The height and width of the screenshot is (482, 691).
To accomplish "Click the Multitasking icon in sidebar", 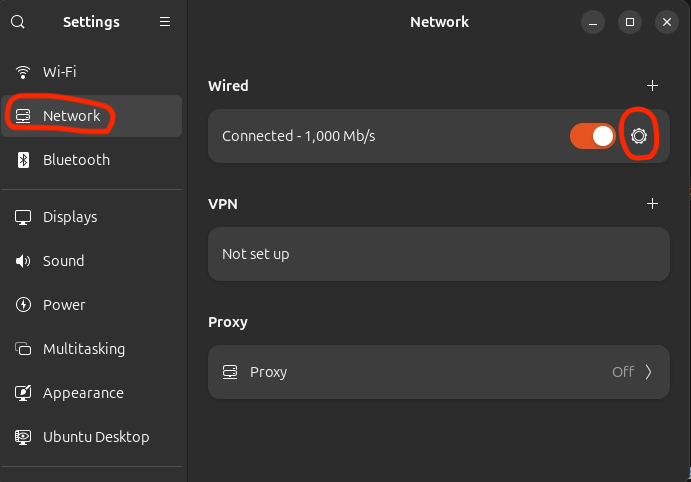I will pos(23,349).
